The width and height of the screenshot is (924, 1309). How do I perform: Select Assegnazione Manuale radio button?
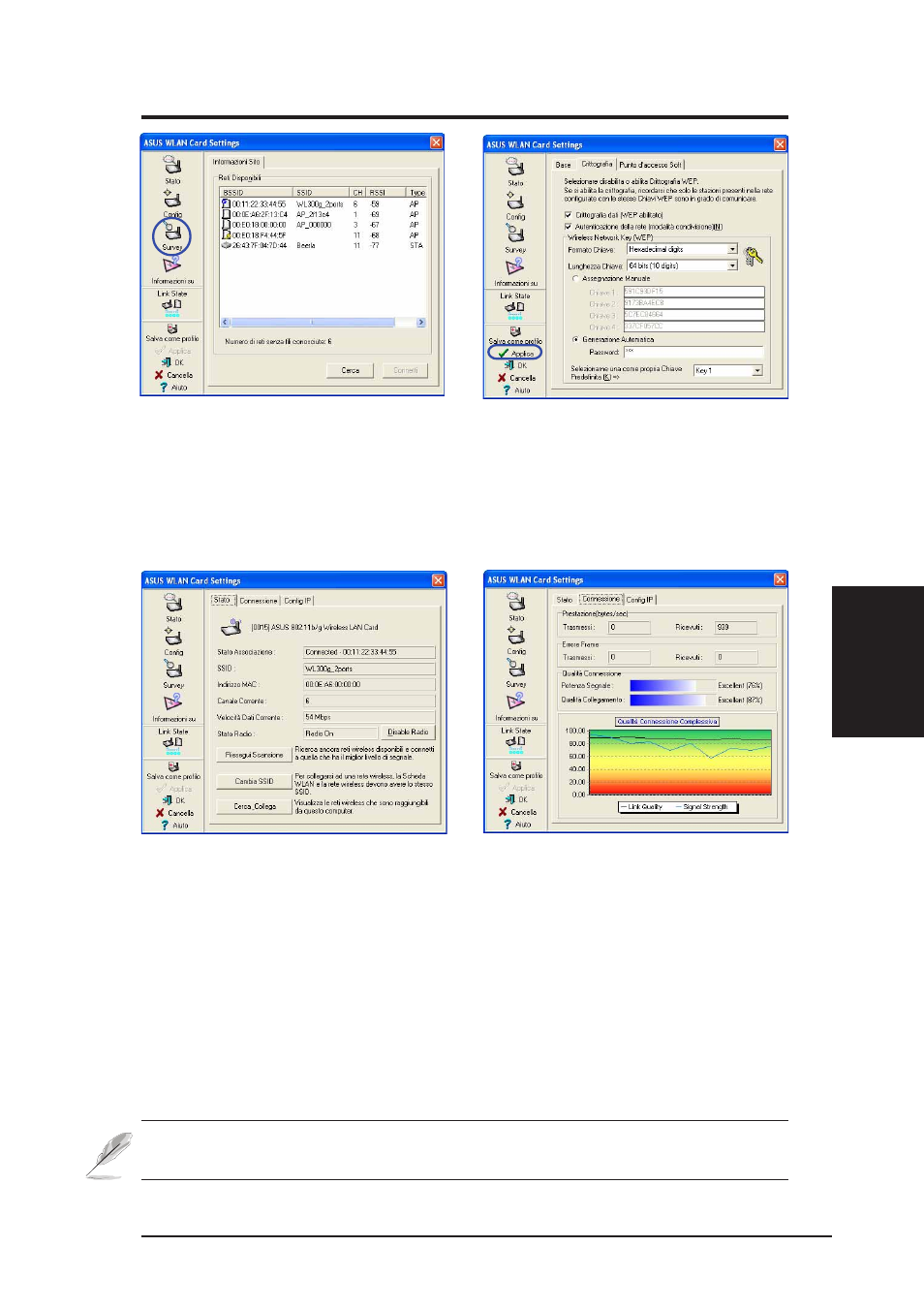pos(575,279)
